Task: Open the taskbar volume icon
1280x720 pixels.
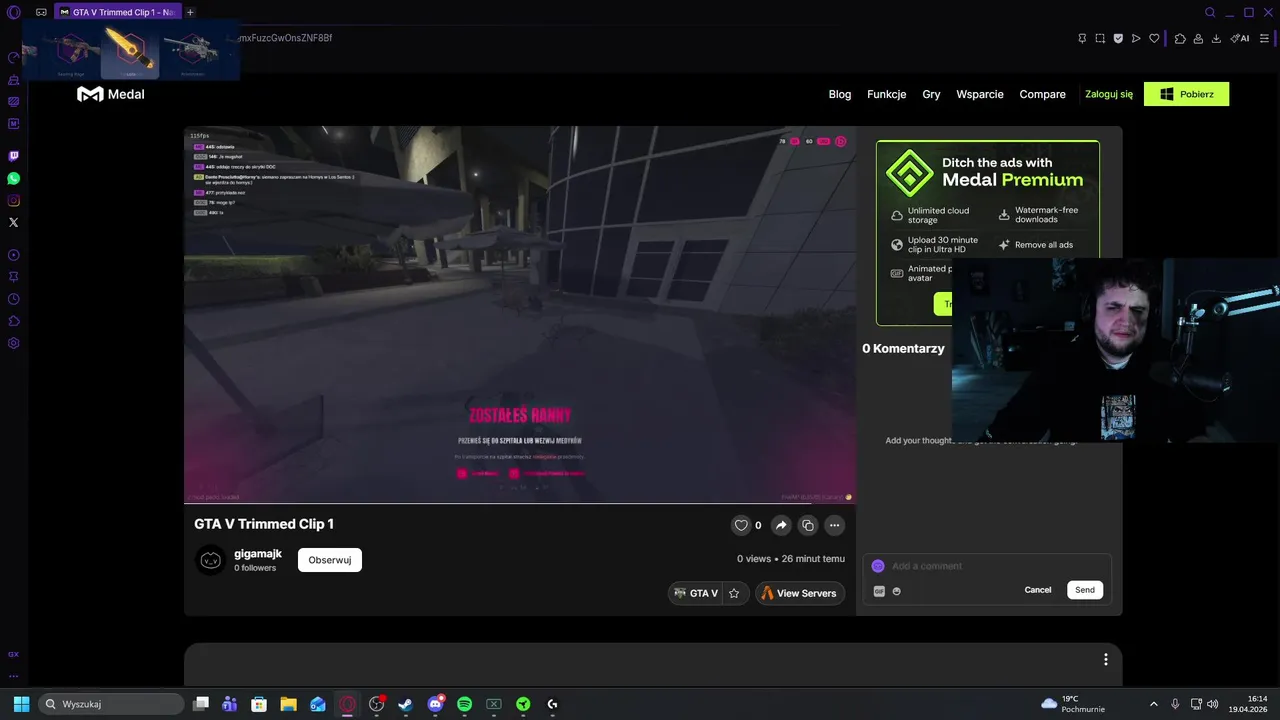Action: (x=1212, y=704)
